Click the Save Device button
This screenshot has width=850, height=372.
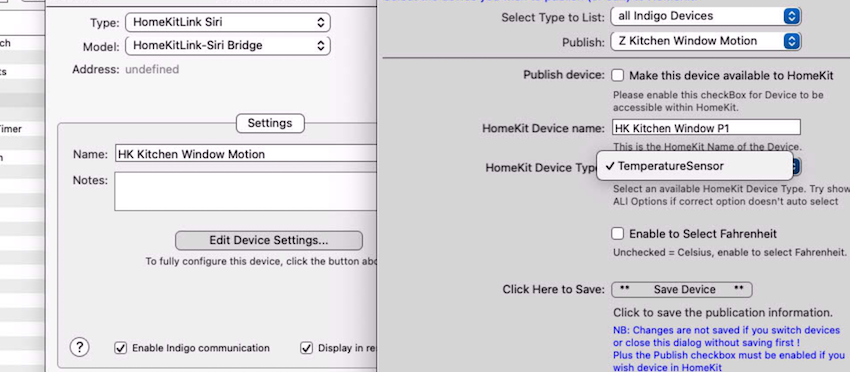681,290
